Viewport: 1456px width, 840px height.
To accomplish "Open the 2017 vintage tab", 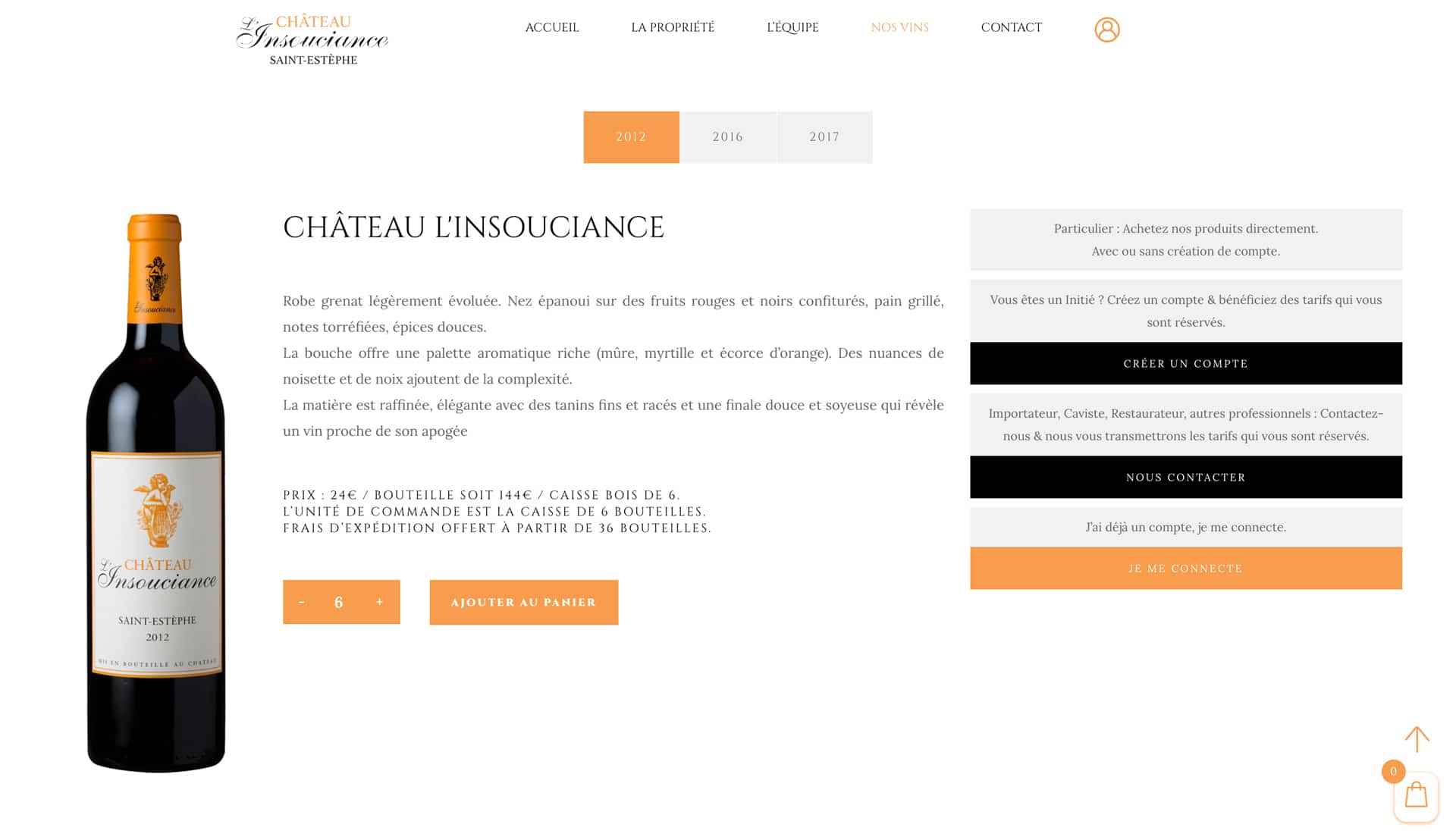I will (825, 136).
